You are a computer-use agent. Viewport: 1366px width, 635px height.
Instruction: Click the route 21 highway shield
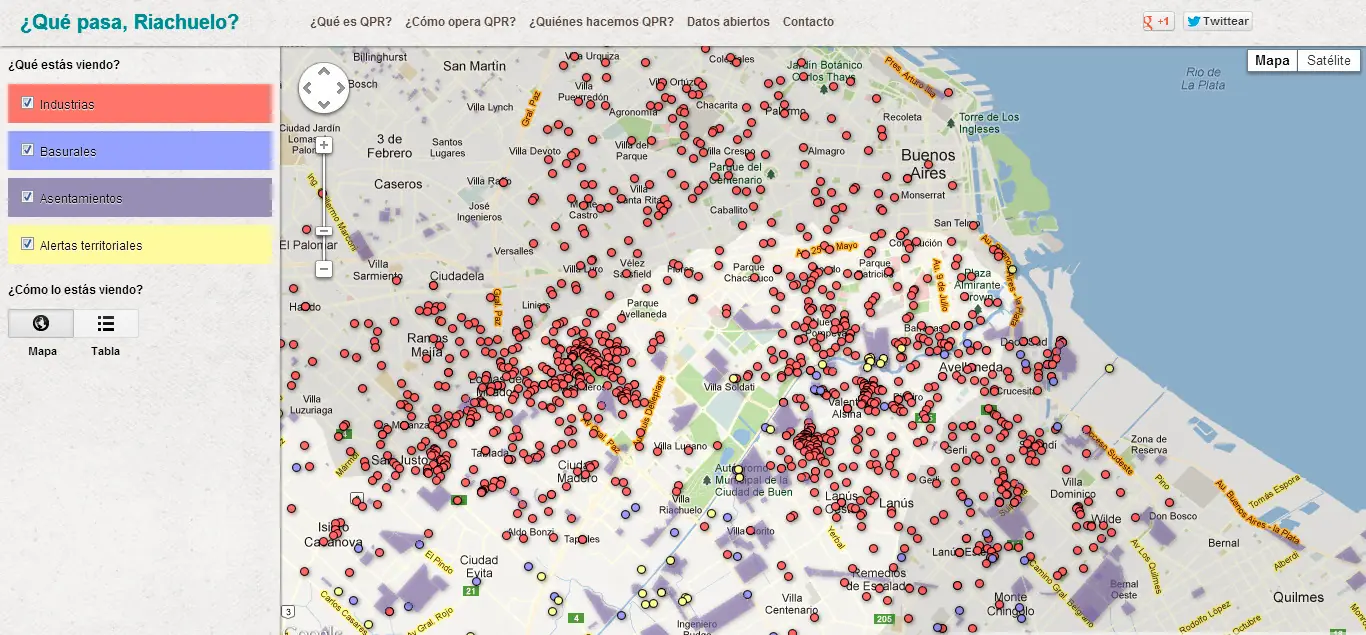tap(471, 592)
